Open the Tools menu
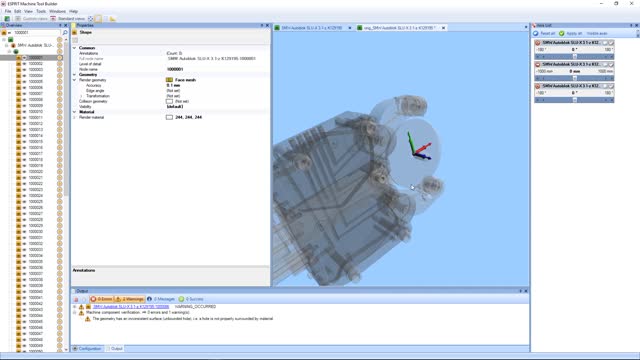 [41, 11]
